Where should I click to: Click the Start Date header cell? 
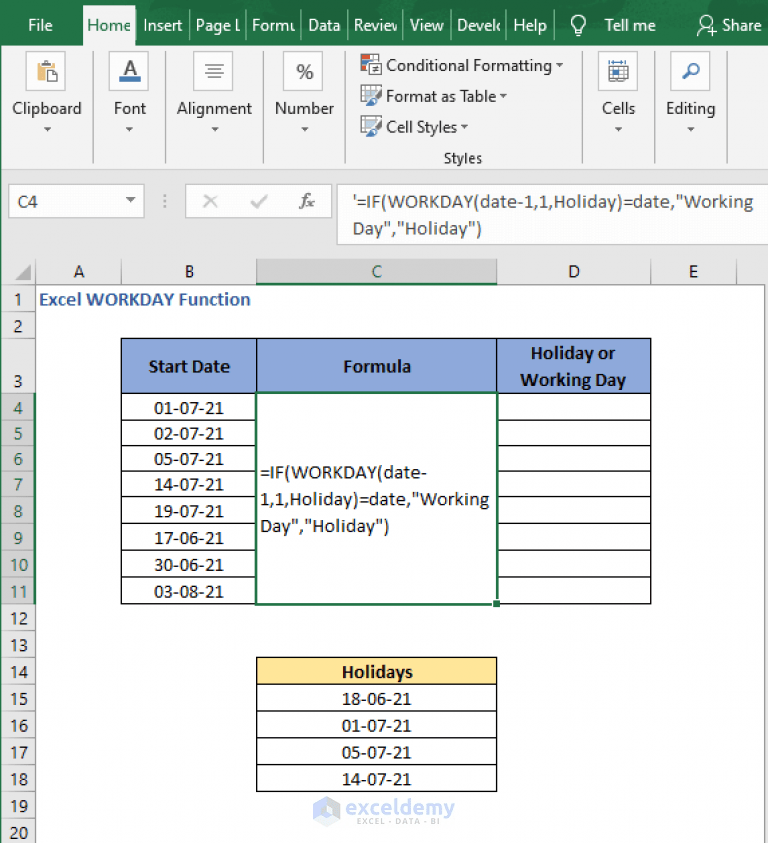tap(189, 366)
